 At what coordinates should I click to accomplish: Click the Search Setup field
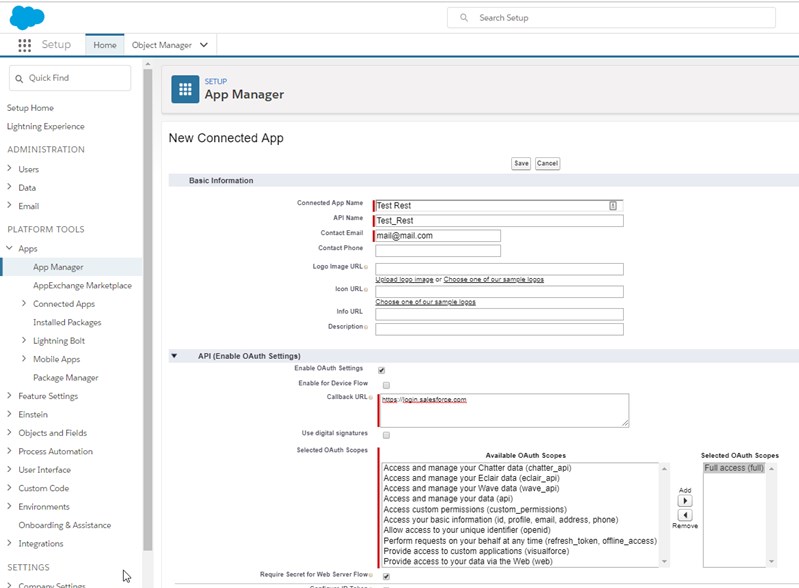click(611, 18)
